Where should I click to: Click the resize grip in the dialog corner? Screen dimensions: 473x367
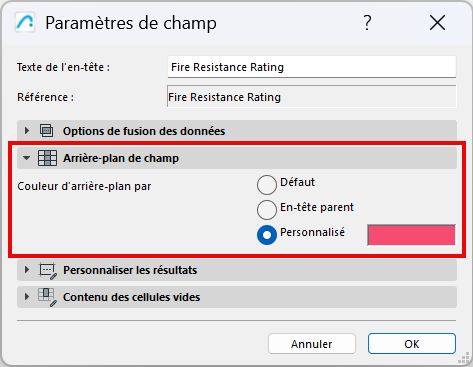click(x=464, y=358)
